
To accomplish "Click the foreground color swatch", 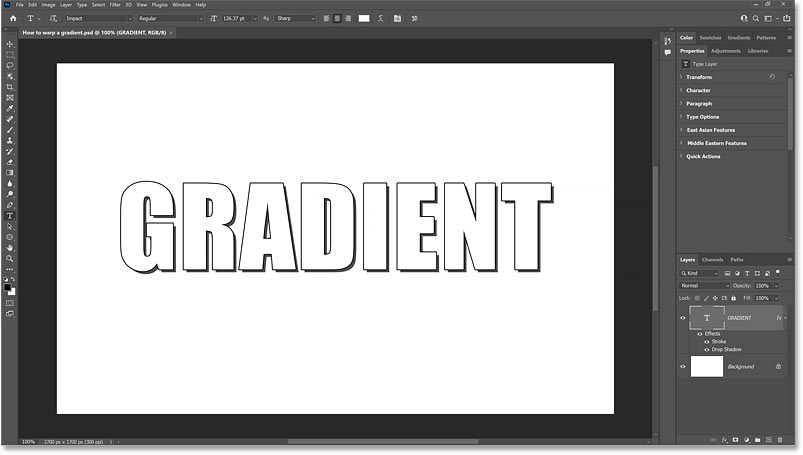I will [7, 287].
